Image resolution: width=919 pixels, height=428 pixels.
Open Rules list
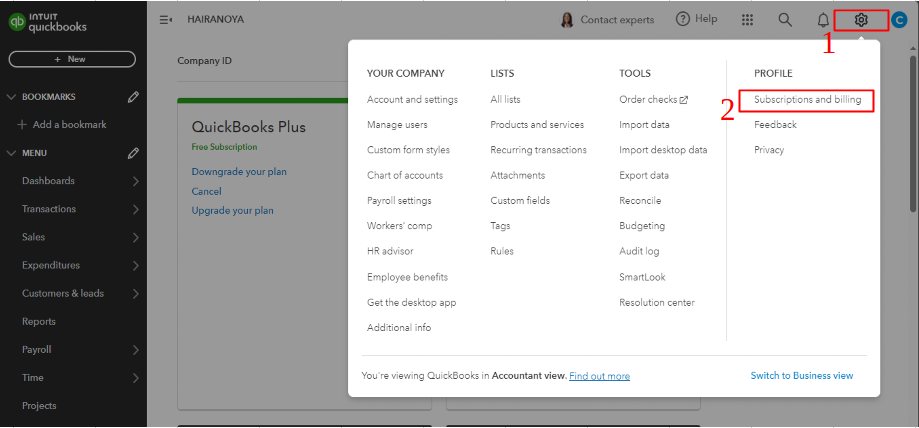tap(502, 251)
